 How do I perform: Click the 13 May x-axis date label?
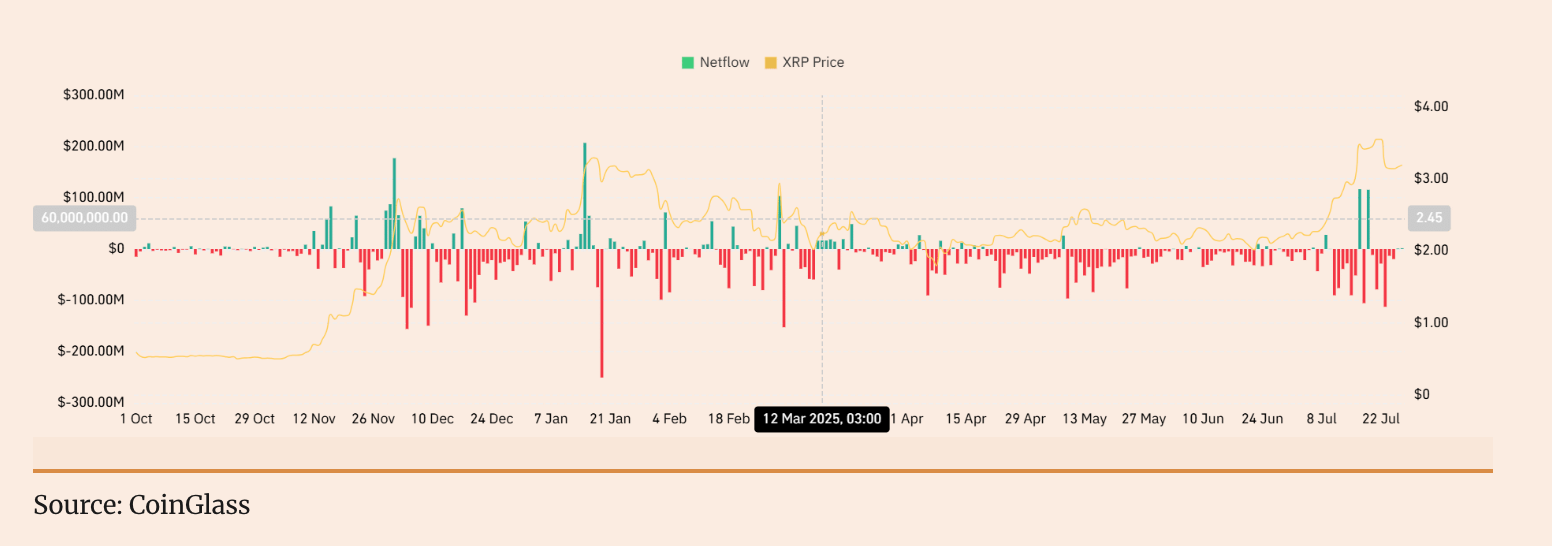click(x=1084, y=419)
